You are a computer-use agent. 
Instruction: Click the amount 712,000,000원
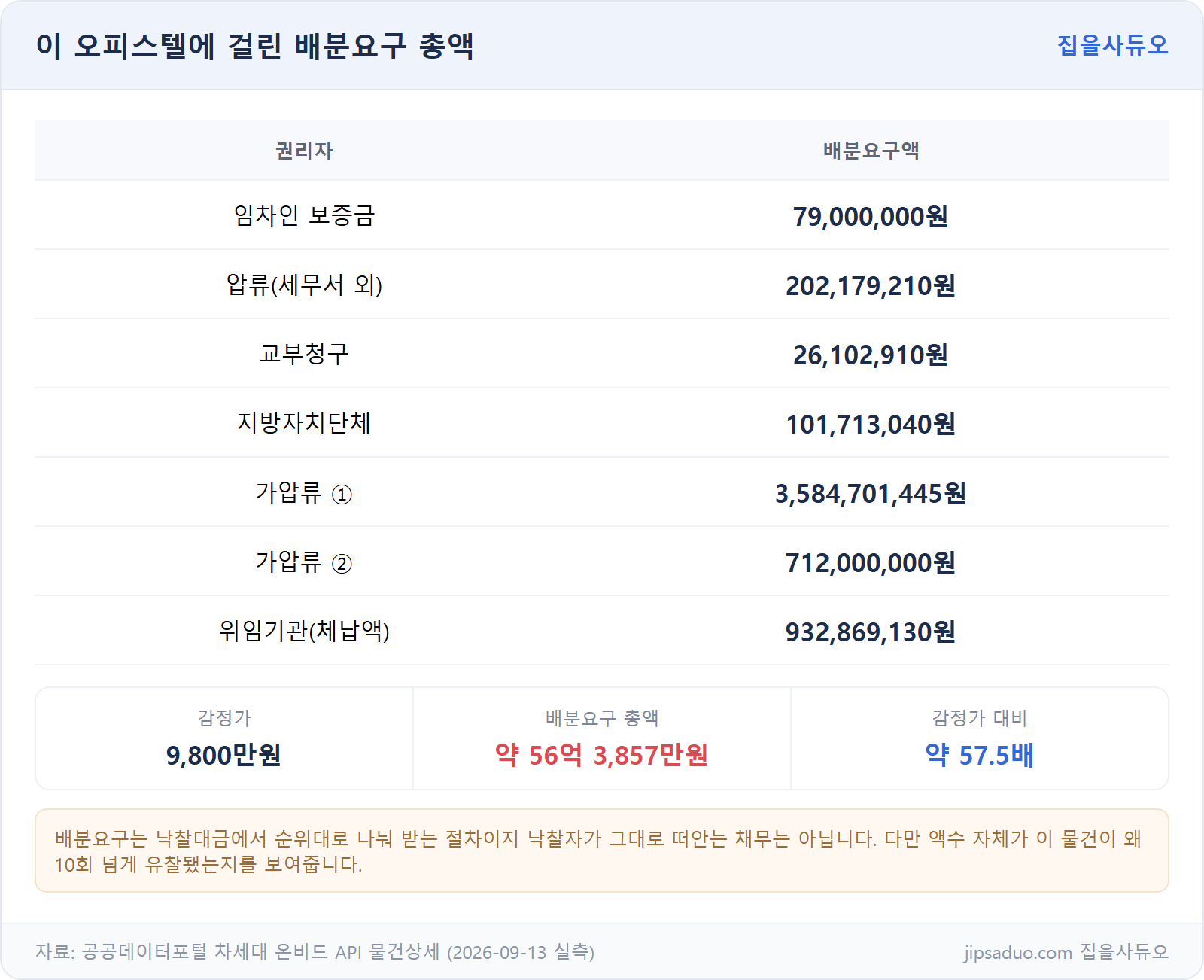pyautogui.click(x=871, y=563)
